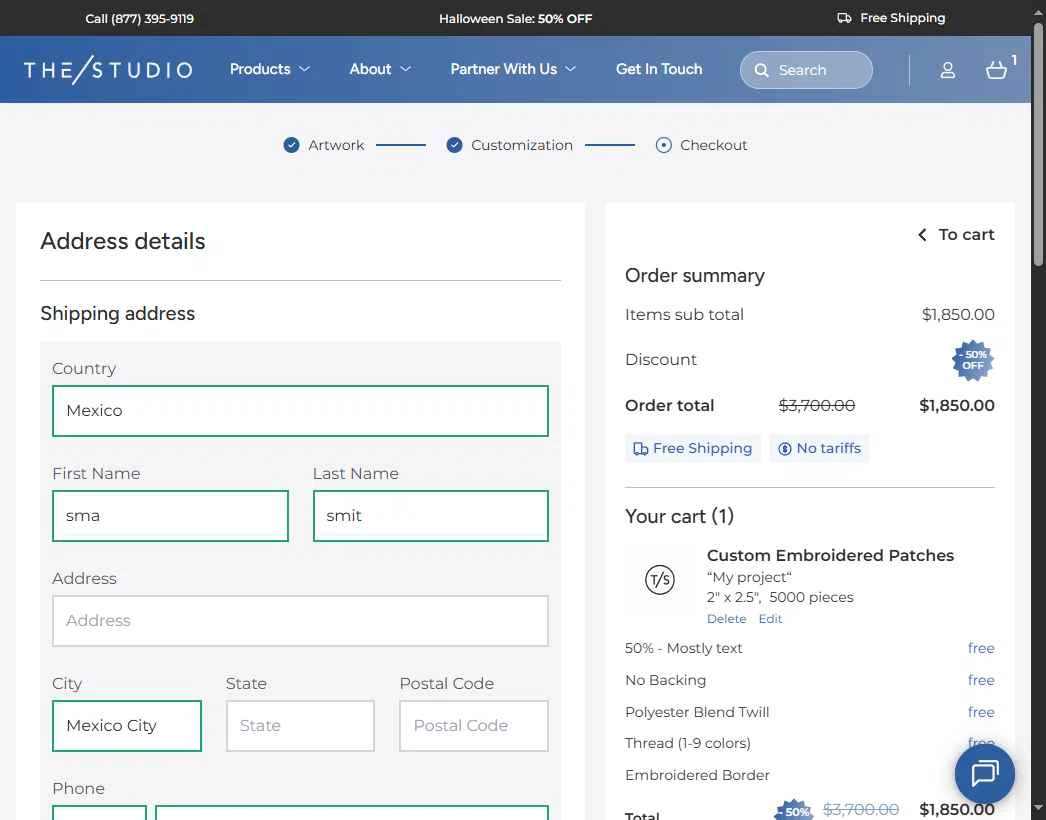Click the 50% - Mostly text row

(809, 649)
